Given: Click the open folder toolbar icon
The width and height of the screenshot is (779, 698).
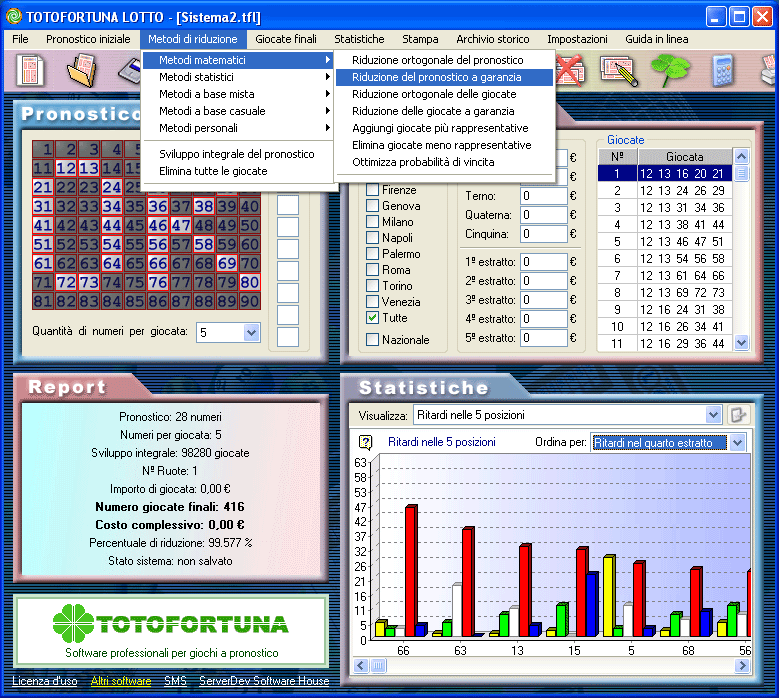Looking at the screenshot, I should click(x=83, y=72).
